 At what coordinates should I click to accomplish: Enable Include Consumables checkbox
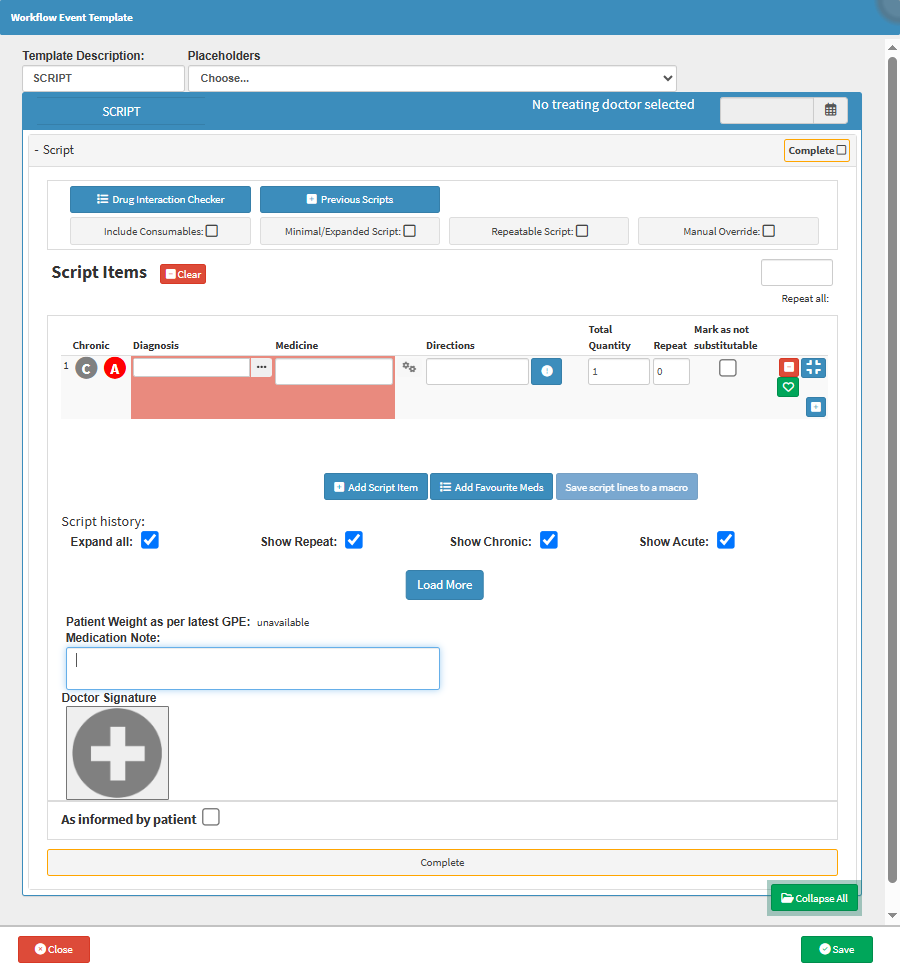pos(212,231)
